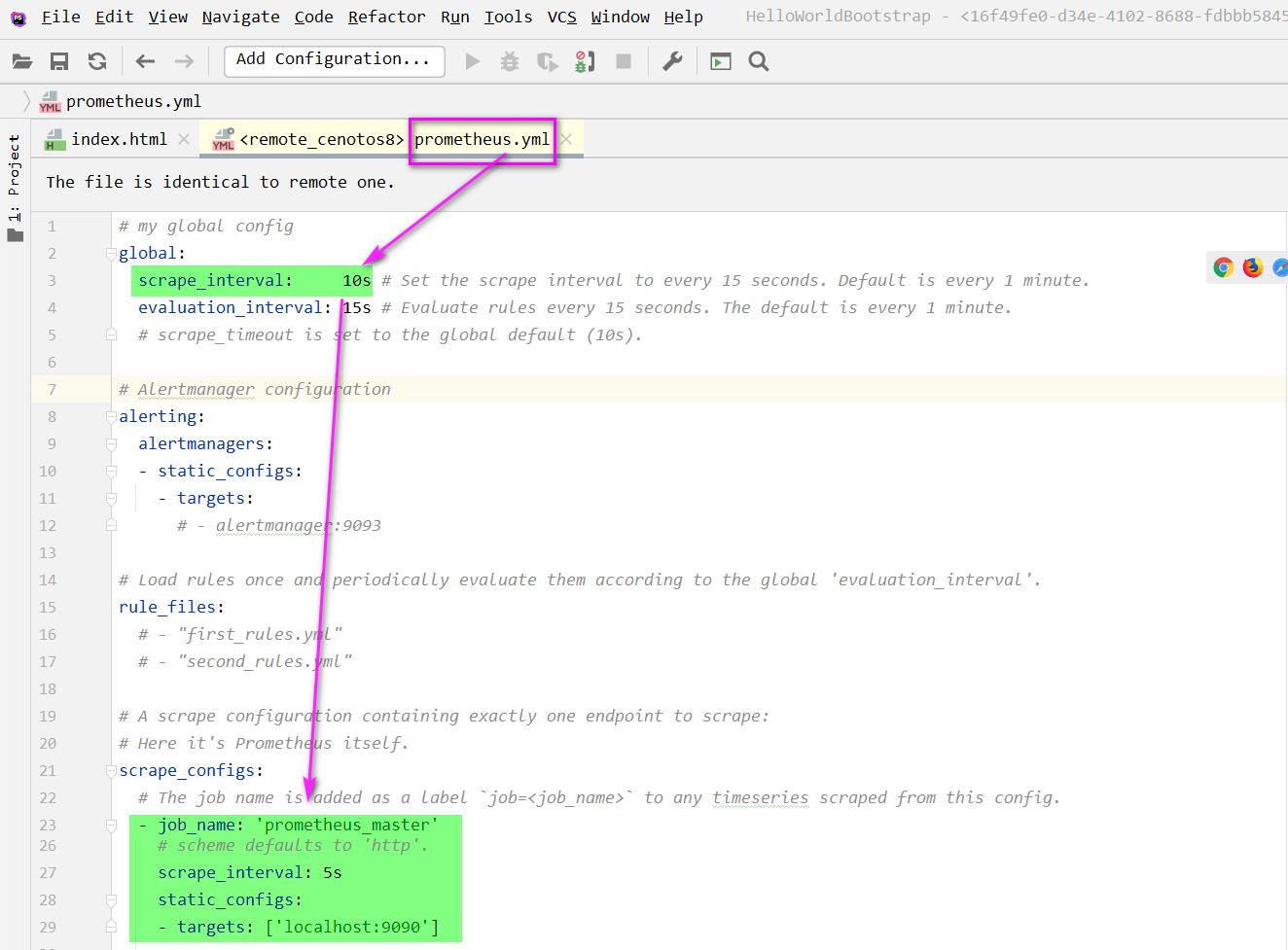Viewport: 1288px width, 950px height.
Task: Open Search Everywhere magnifier icon
Action: pos(759,61)
